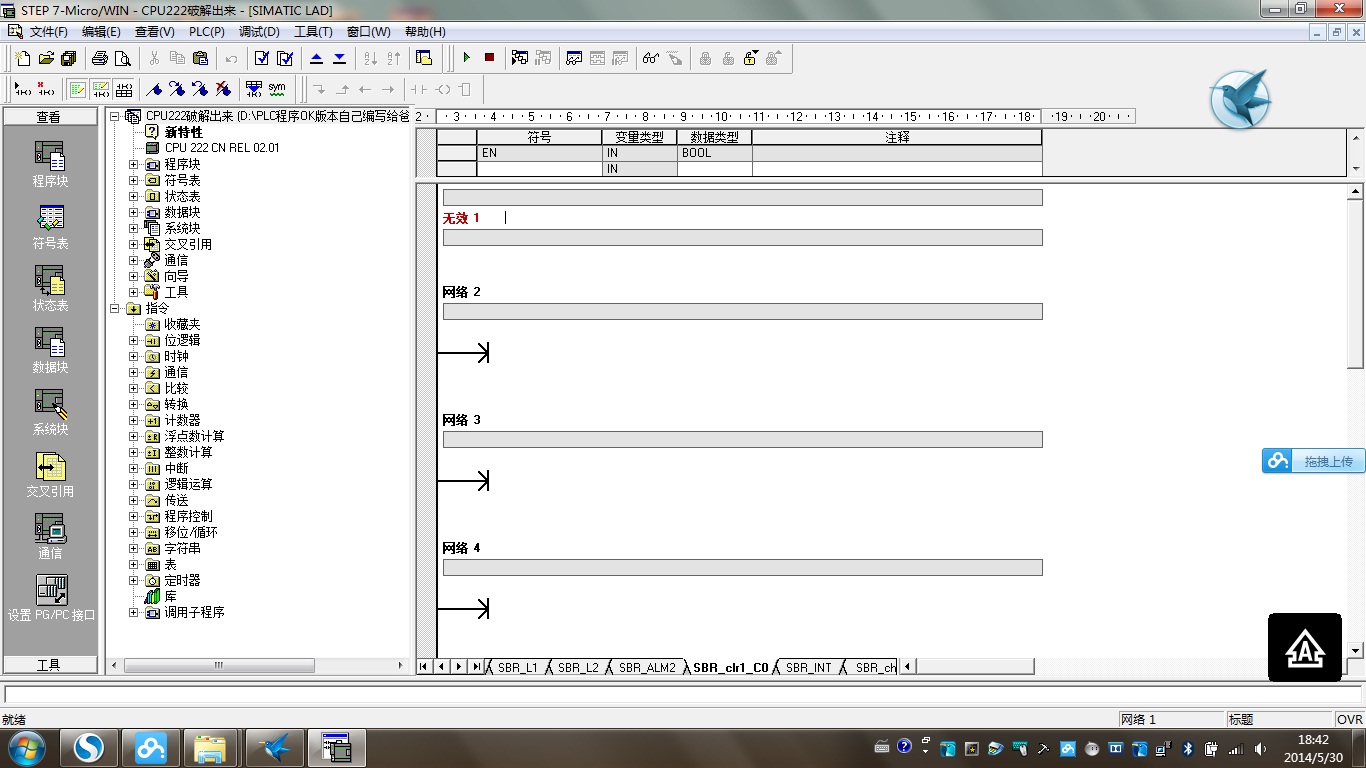The height and width of the screenshot is (768, 1366).
Task: Select 新特性 in the project tree
Action: (183, 132)
